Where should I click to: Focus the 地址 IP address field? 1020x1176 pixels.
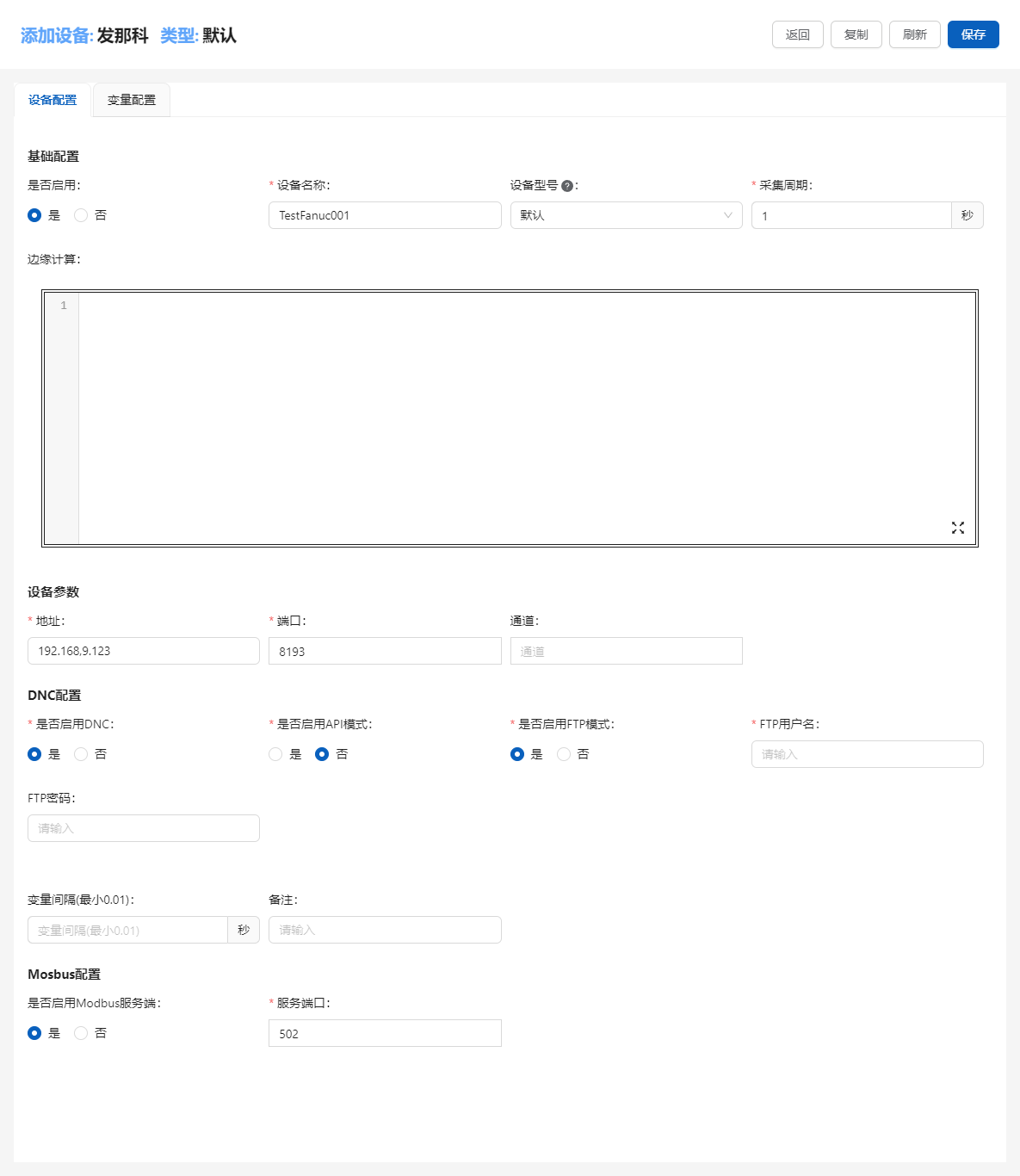click(x=144, y=651)
